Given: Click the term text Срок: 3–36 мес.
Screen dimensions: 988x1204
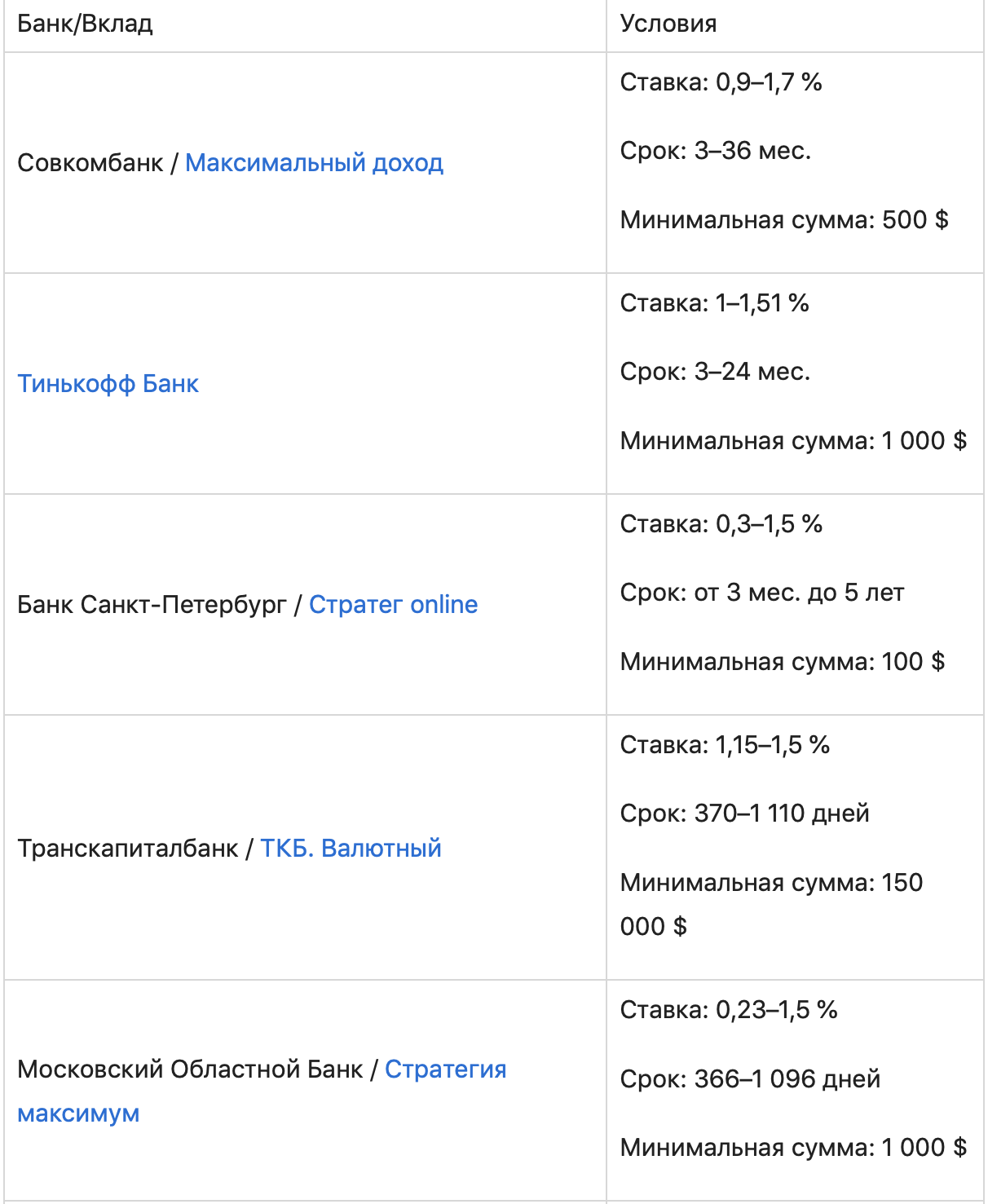Looking at the screenshot, I should [715, 151].
